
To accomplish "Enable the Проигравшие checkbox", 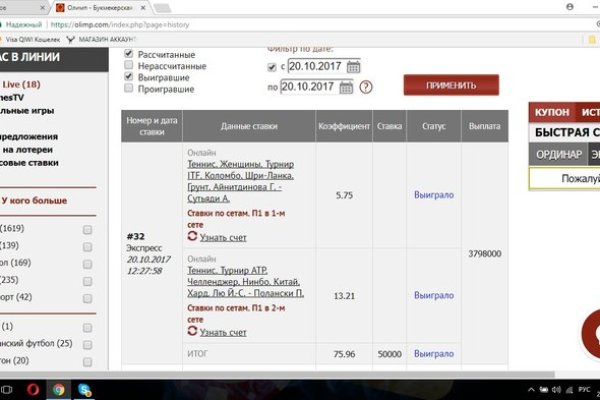I will click(127, 89).
